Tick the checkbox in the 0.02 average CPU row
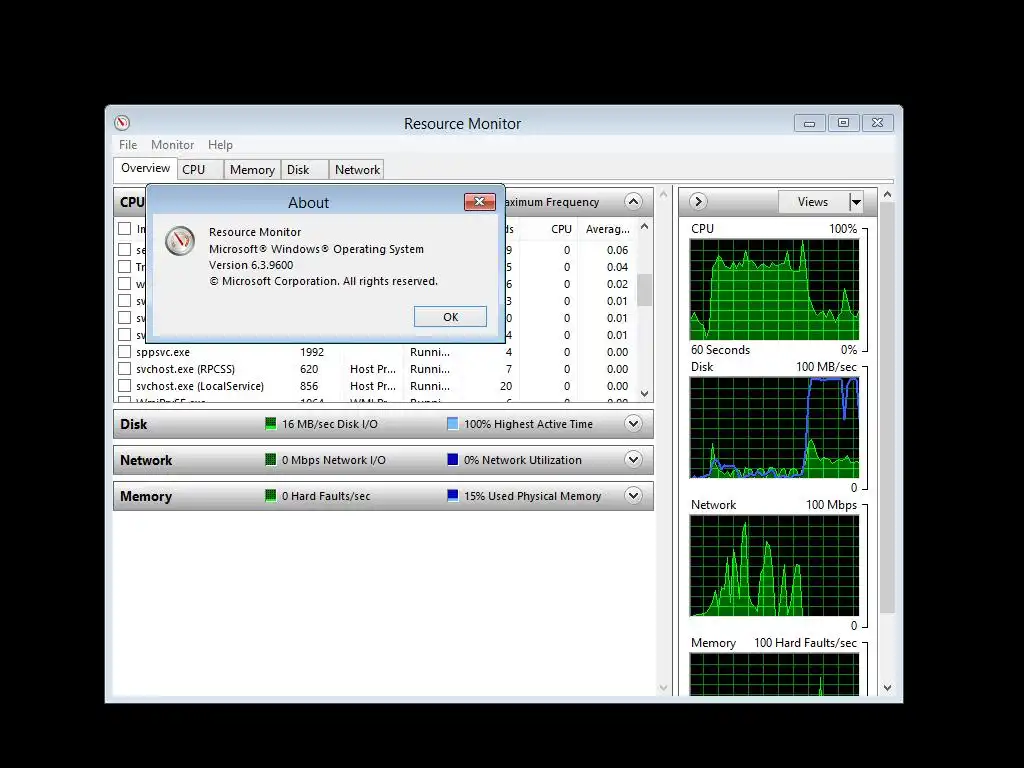Screen dimensions: 1024x768 (x=125, y=283)
